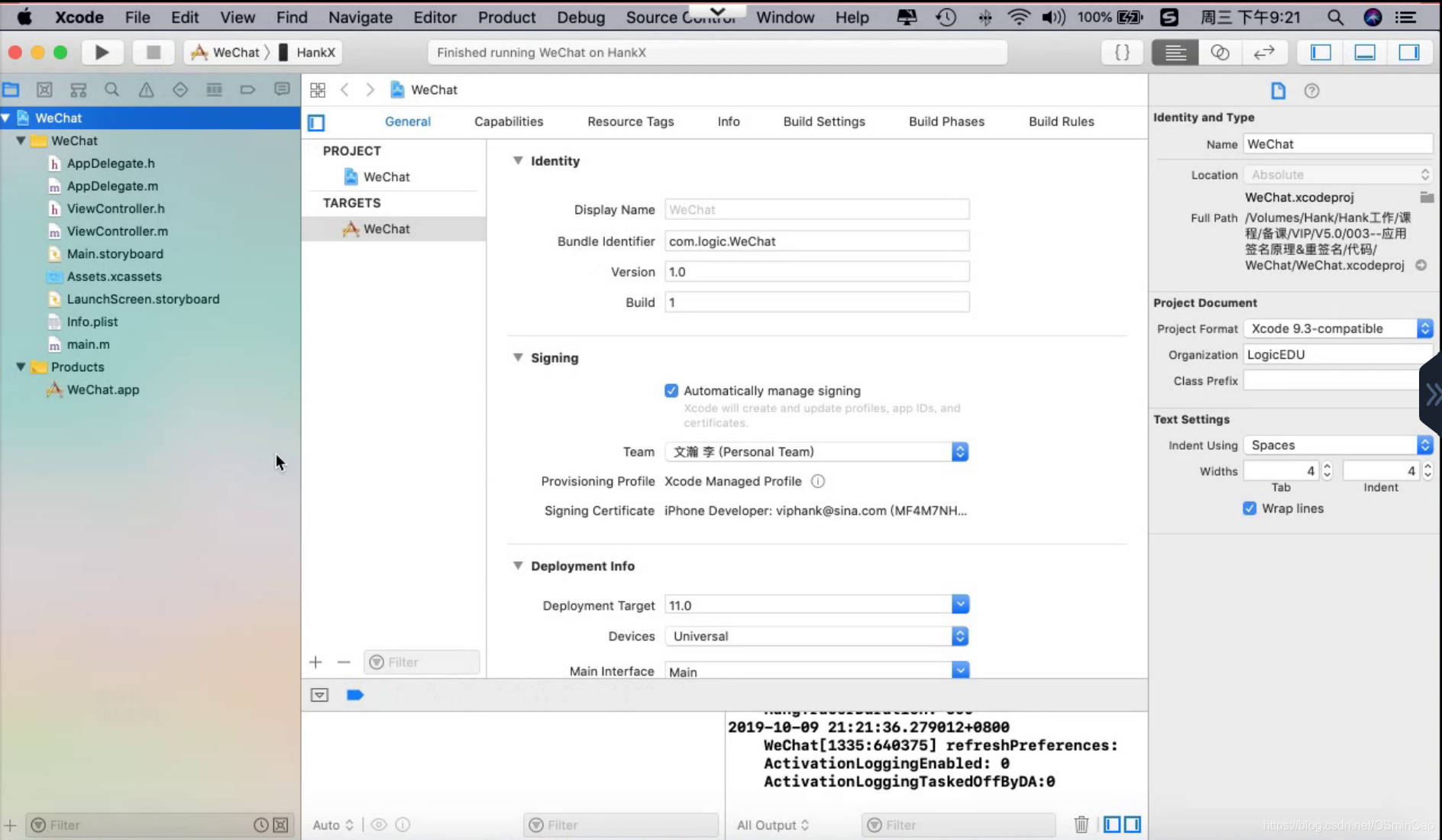Open the Devices dropdown
The height and width of the screenshot is (840, 1442).
tap(816, 636)
